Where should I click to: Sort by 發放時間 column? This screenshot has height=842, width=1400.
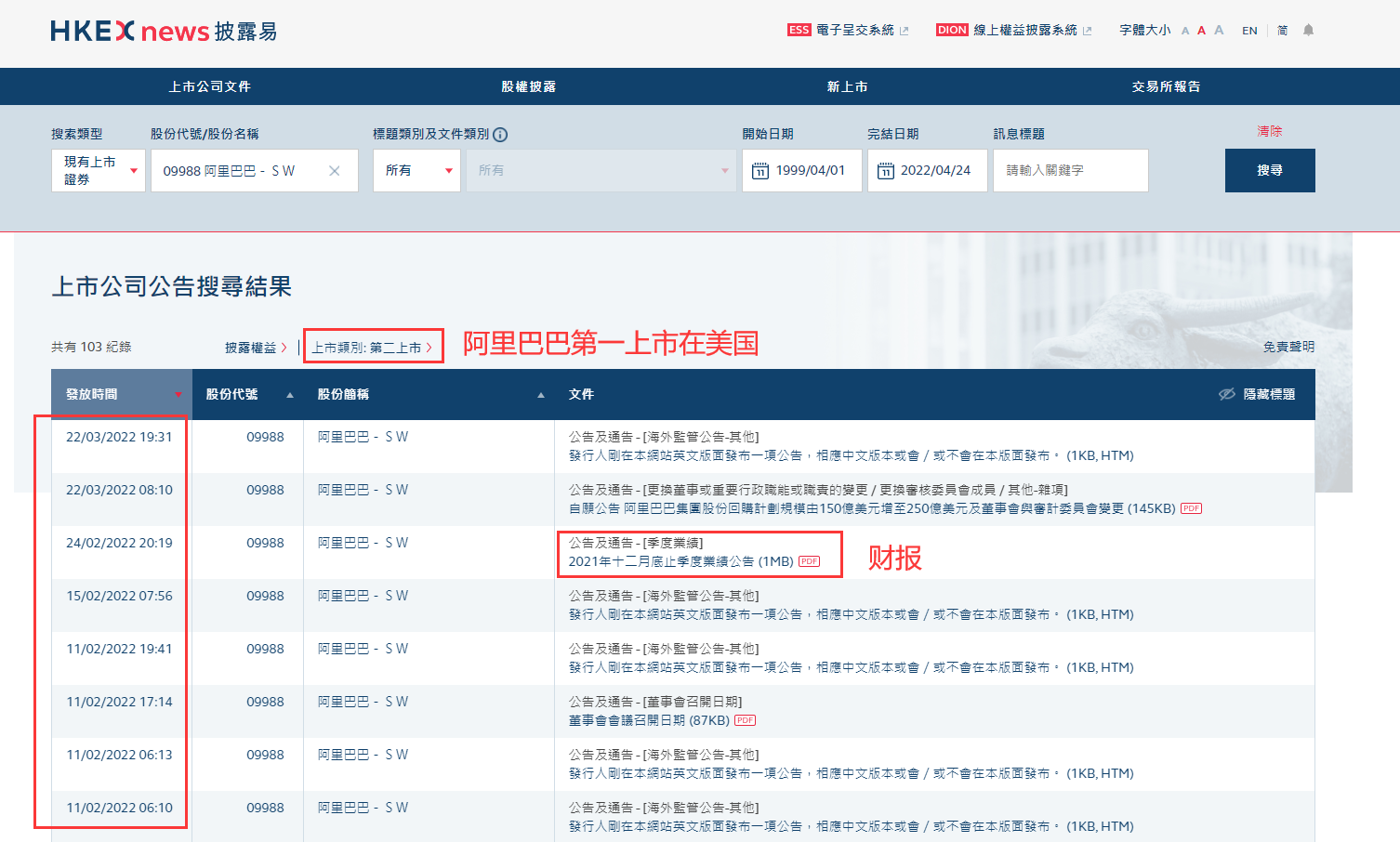122,394
